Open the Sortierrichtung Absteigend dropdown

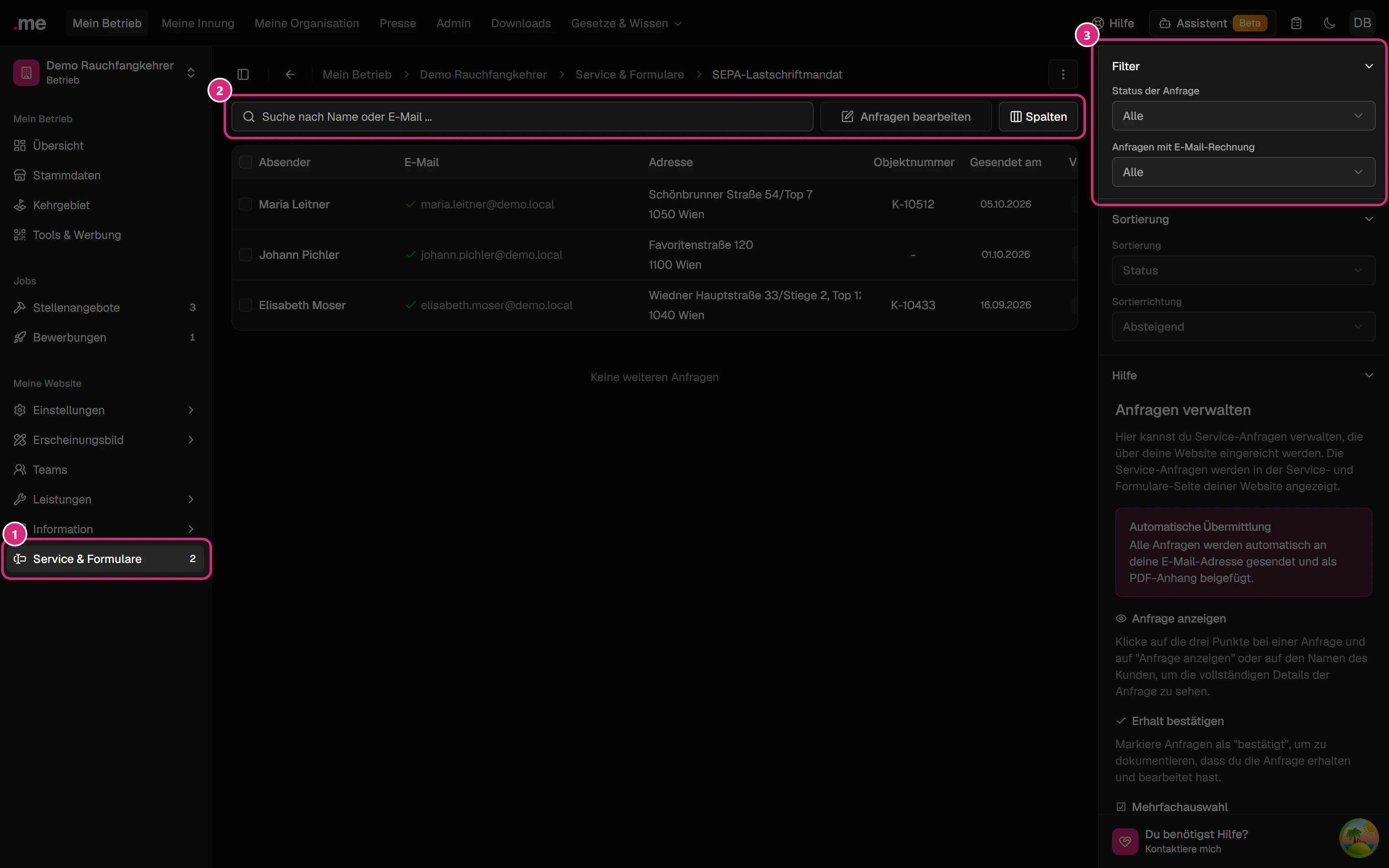[1243, 327]
